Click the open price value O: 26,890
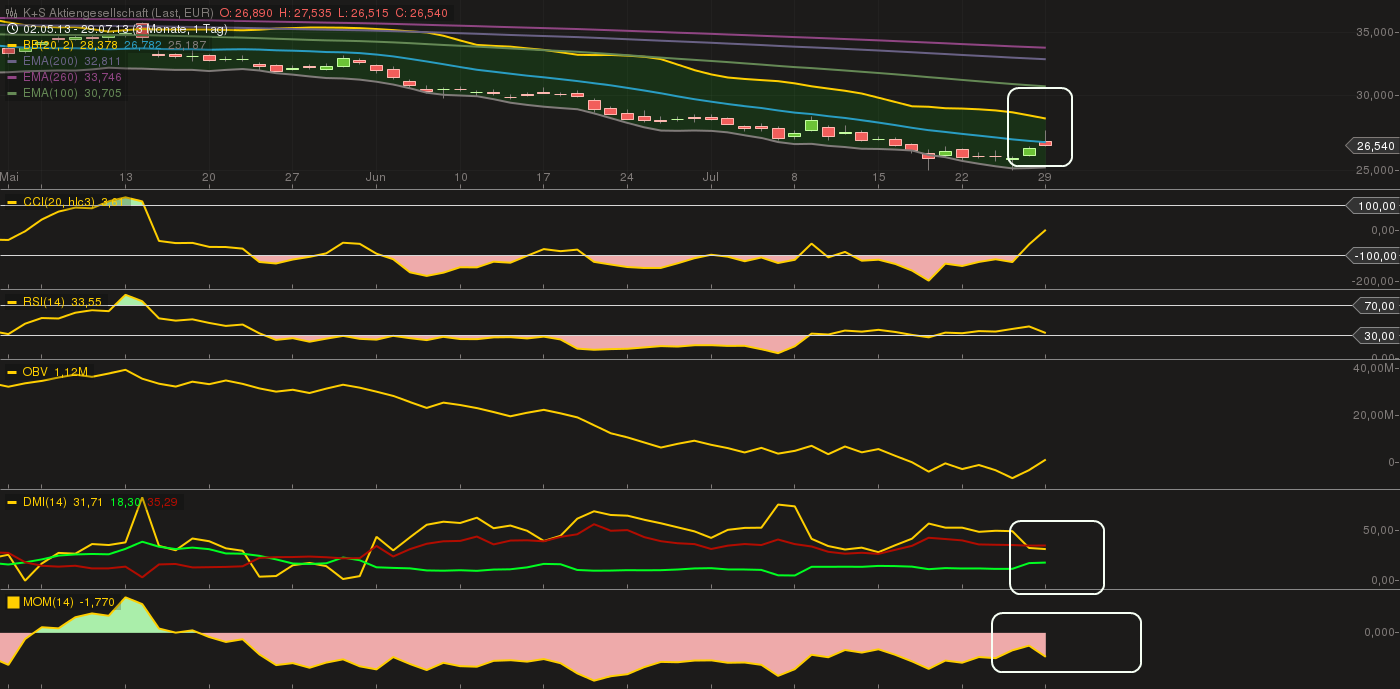 (x=246, y=13)
